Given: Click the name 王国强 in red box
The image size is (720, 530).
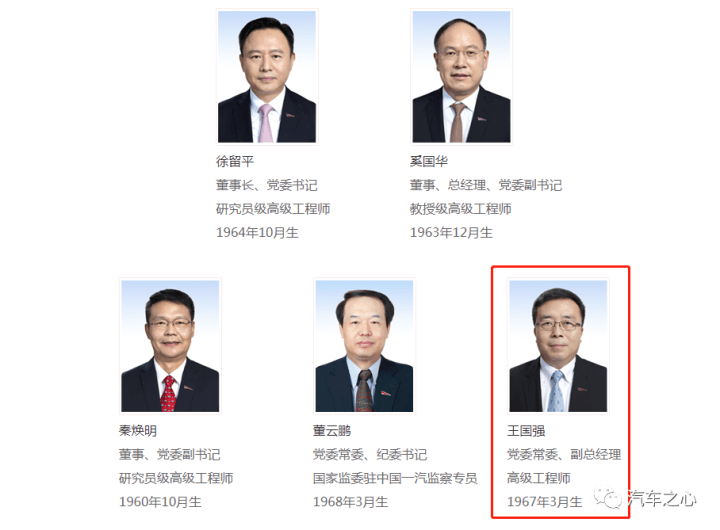Looking at the screenshot, I should 526,431.
